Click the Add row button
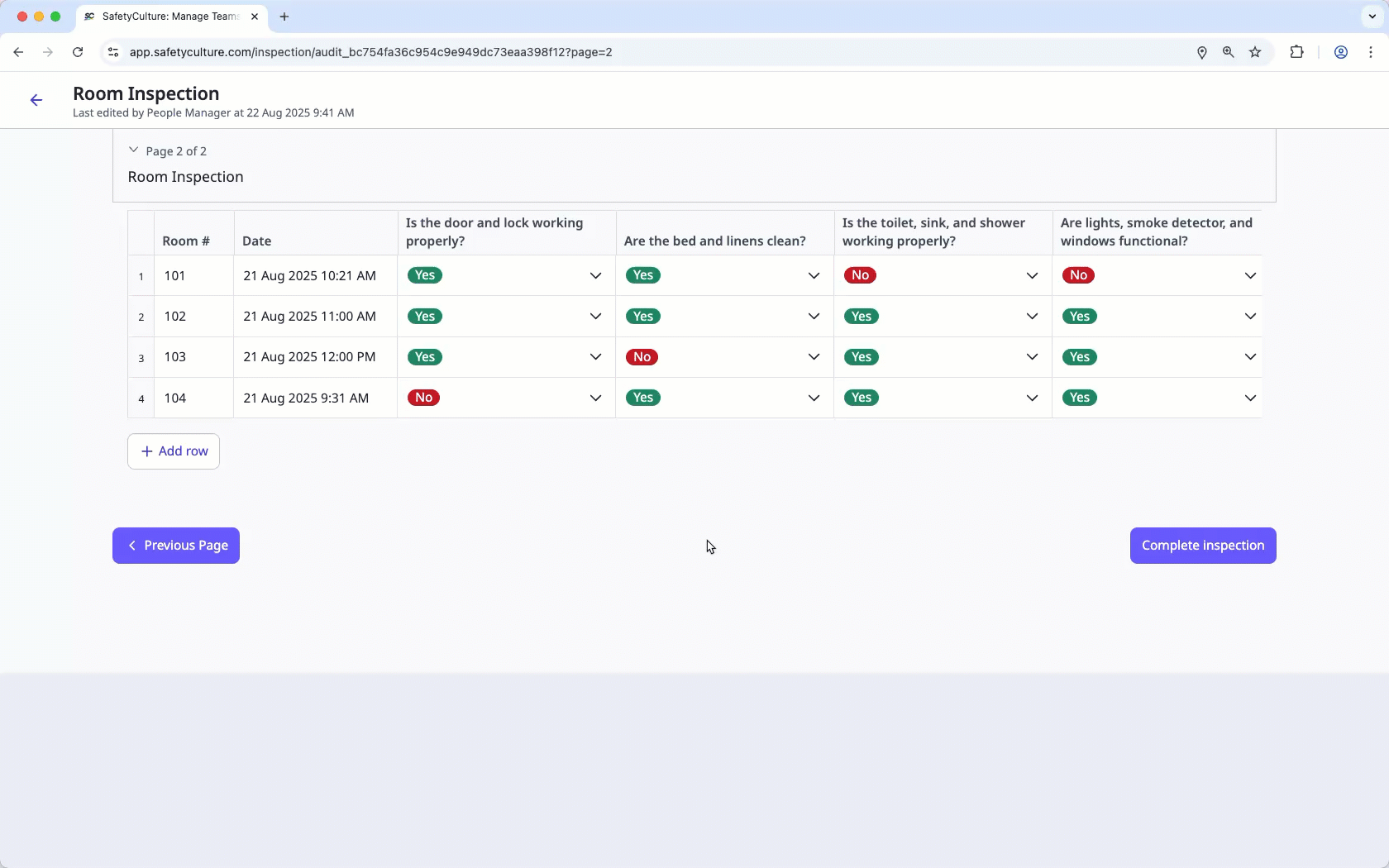 coord(174,451)
